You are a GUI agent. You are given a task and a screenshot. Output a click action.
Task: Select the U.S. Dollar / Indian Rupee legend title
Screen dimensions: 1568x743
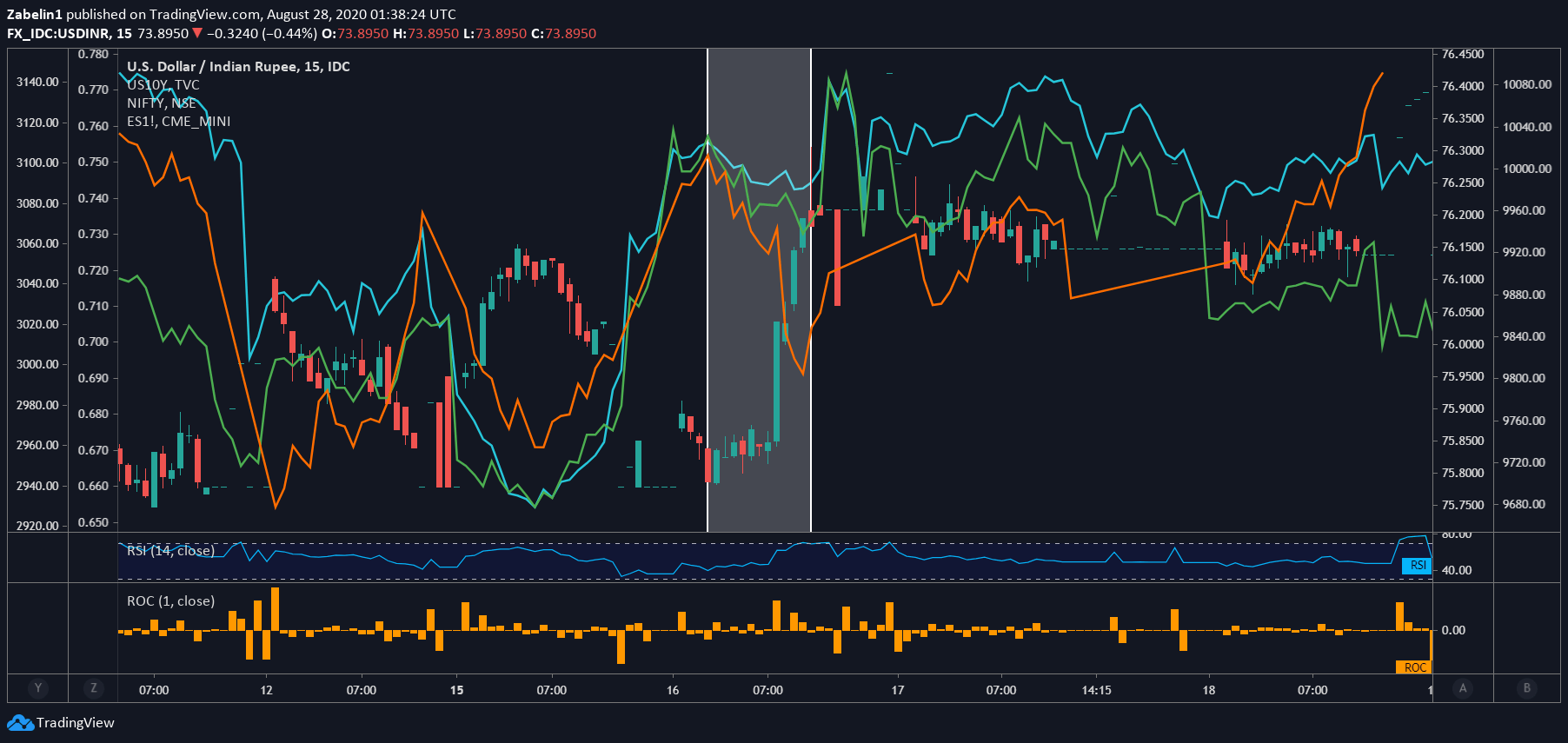point(238,67)
